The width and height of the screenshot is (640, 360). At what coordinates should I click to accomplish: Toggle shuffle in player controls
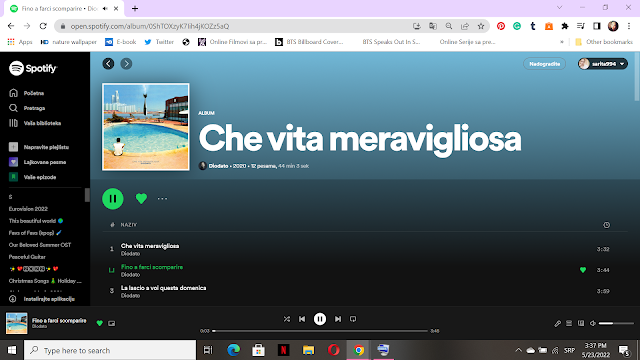click(x=287, y=319)
